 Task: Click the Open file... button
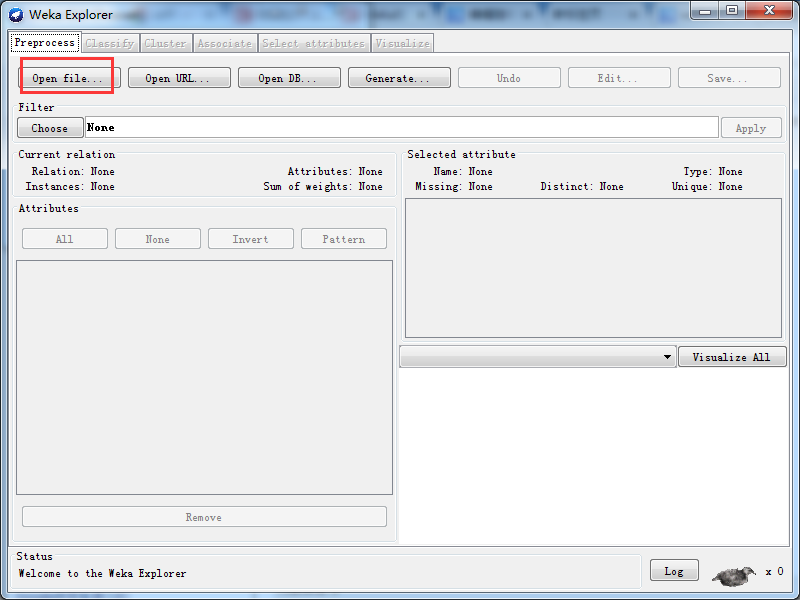coord(68,78)
